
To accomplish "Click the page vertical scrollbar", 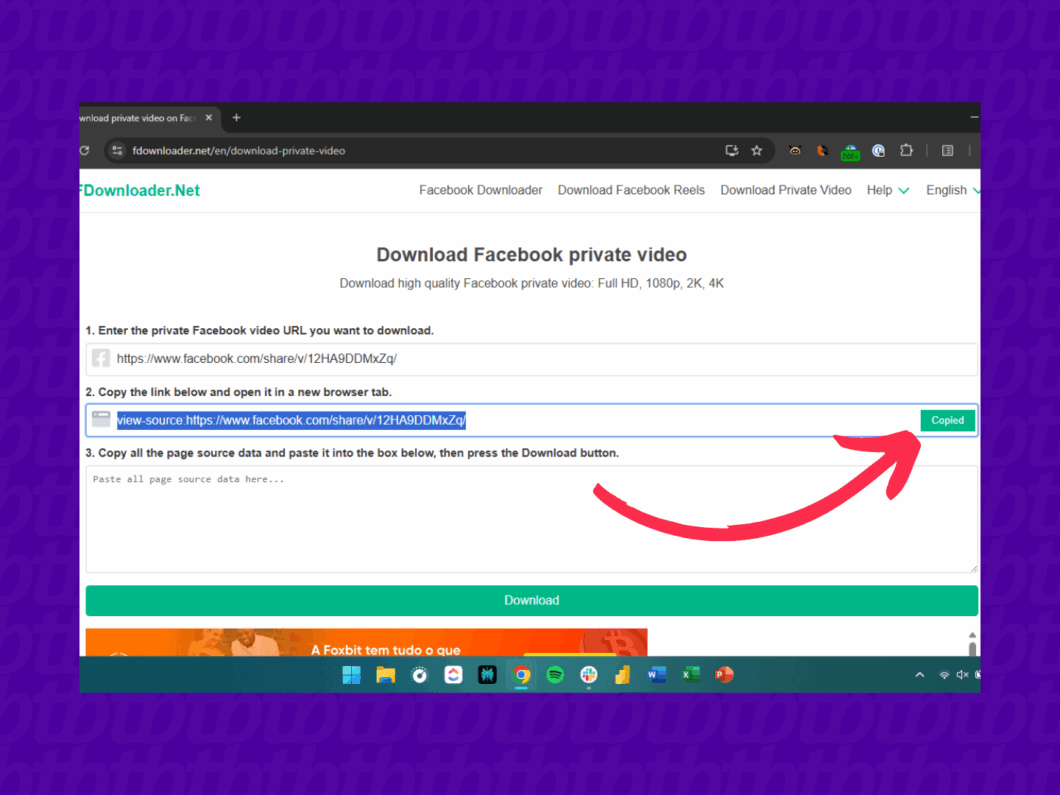I will tap(972, 644).
